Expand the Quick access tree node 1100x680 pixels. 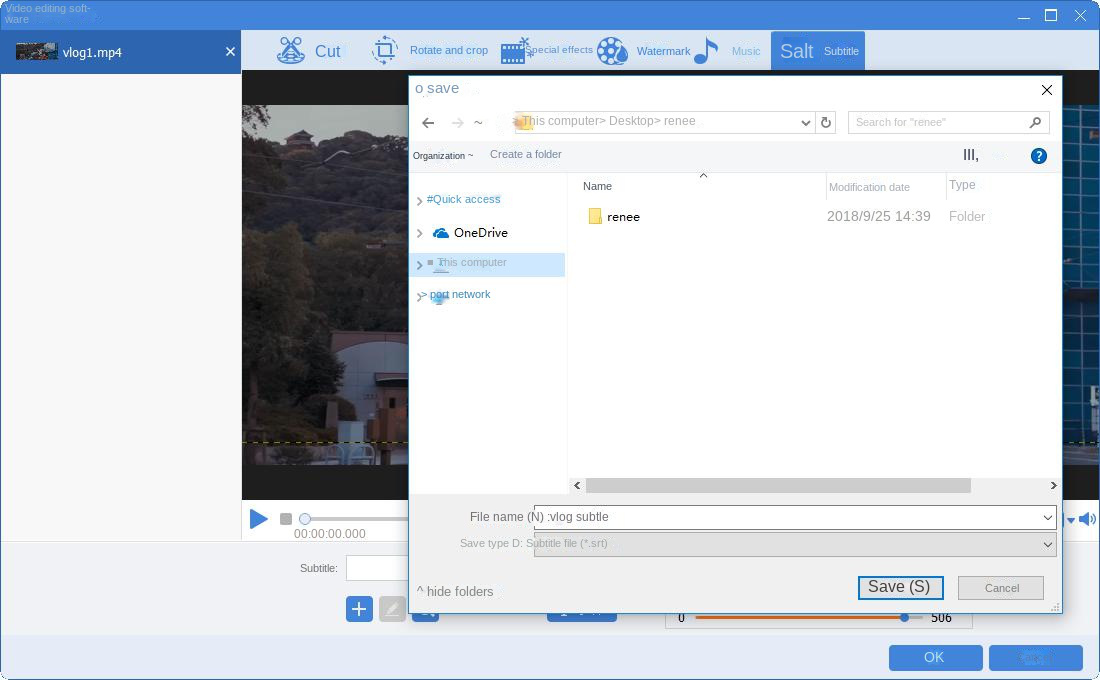click(x=419, y=200)
